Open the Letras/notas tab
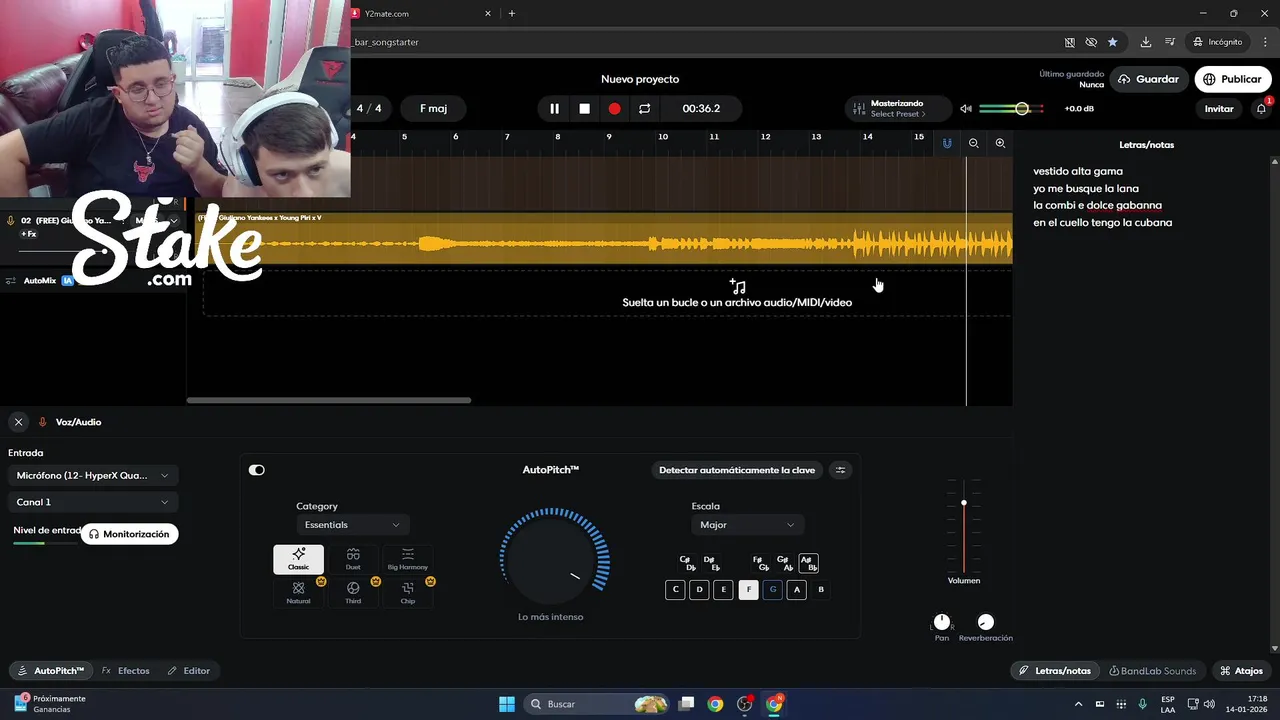Viewport: 1280px width, 720px height. (x=1055, y=671)
